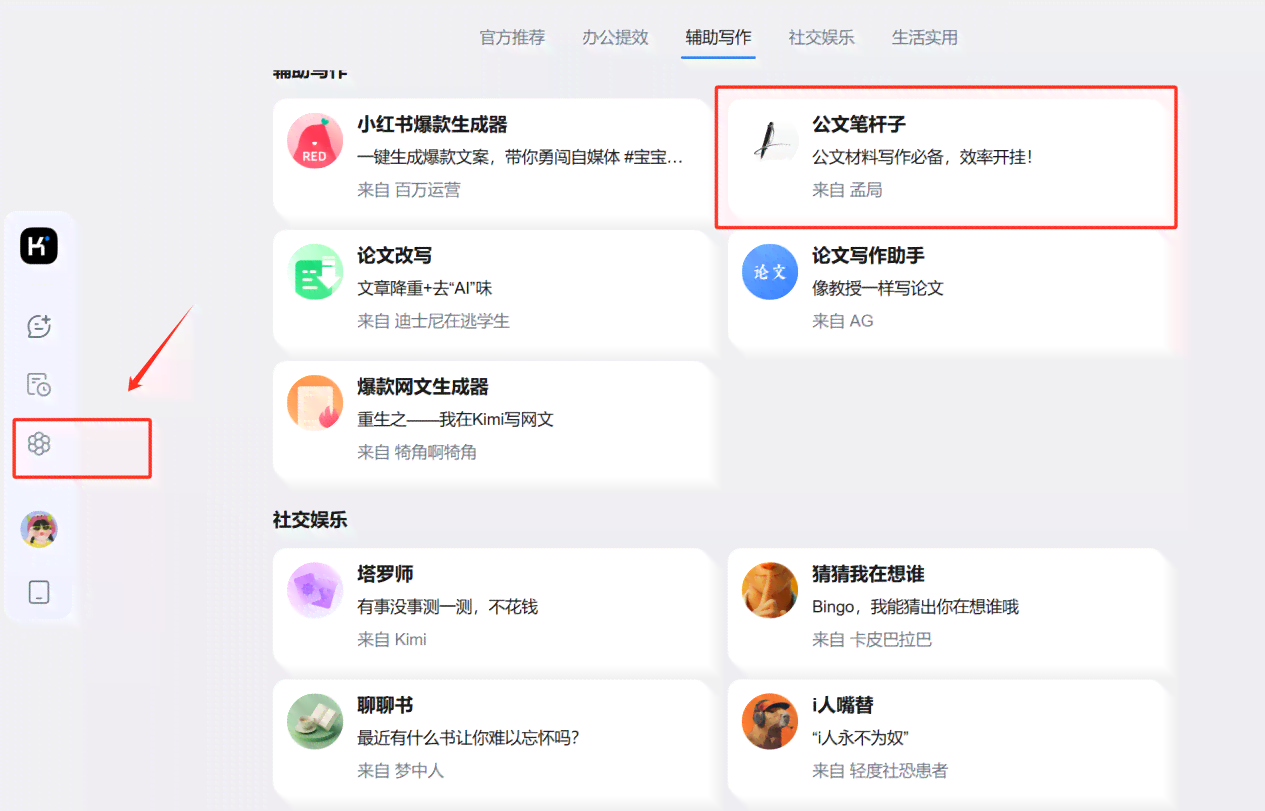Select the 辅助写作 tab
The height and width of the screenshot is (811, 1265).
coord(718,37)
